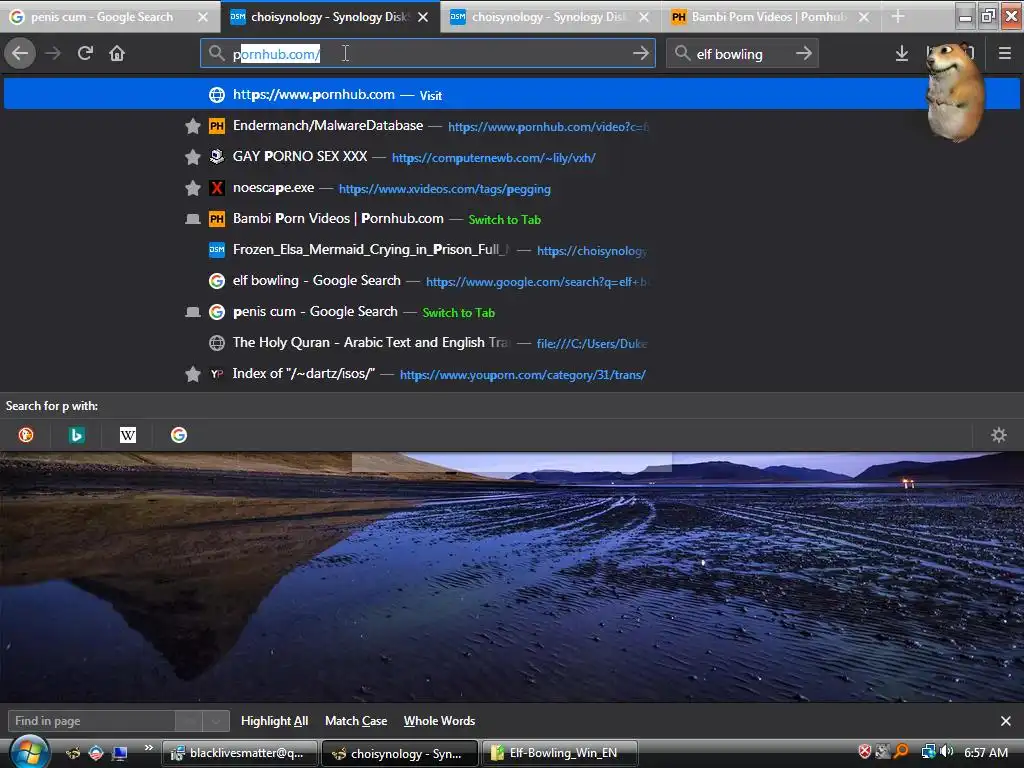This screenshot has height=768, width=1024.
Task: Open search settings gear icon
Action: pyautogui.click(x=999, y=435)
